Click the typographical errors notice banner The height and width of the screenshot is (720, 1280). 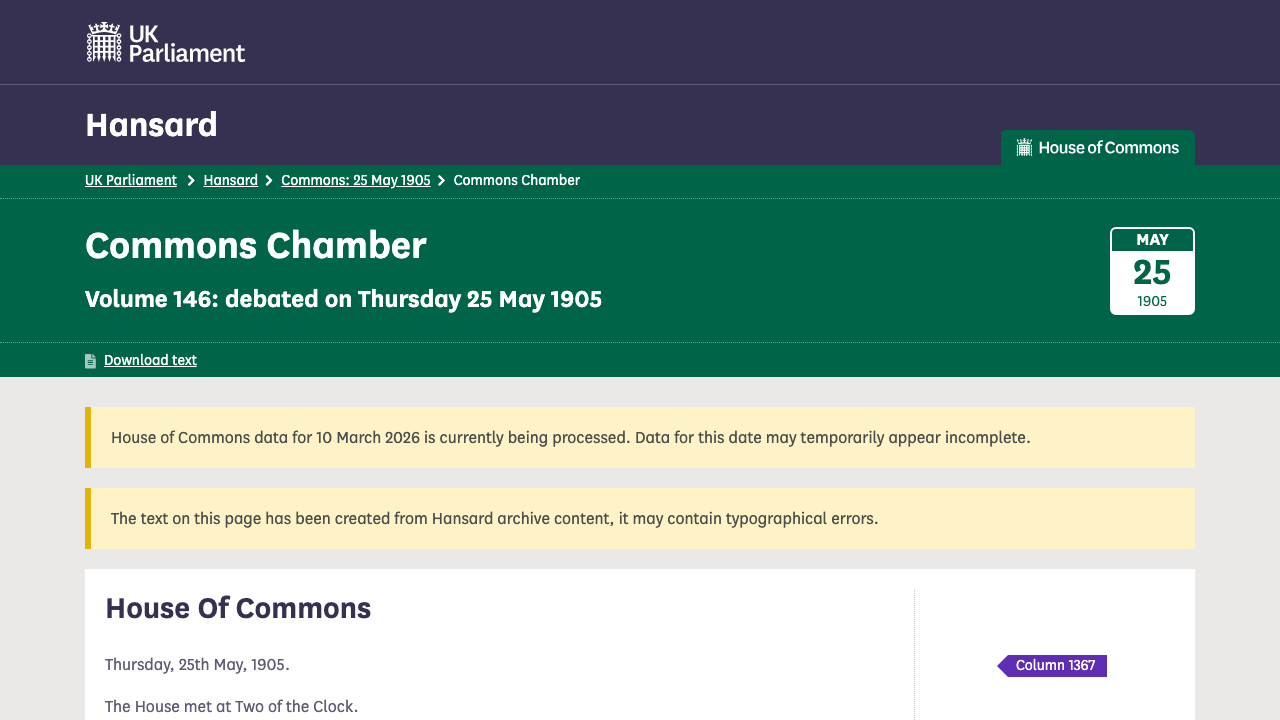click(x=494, y=518)
